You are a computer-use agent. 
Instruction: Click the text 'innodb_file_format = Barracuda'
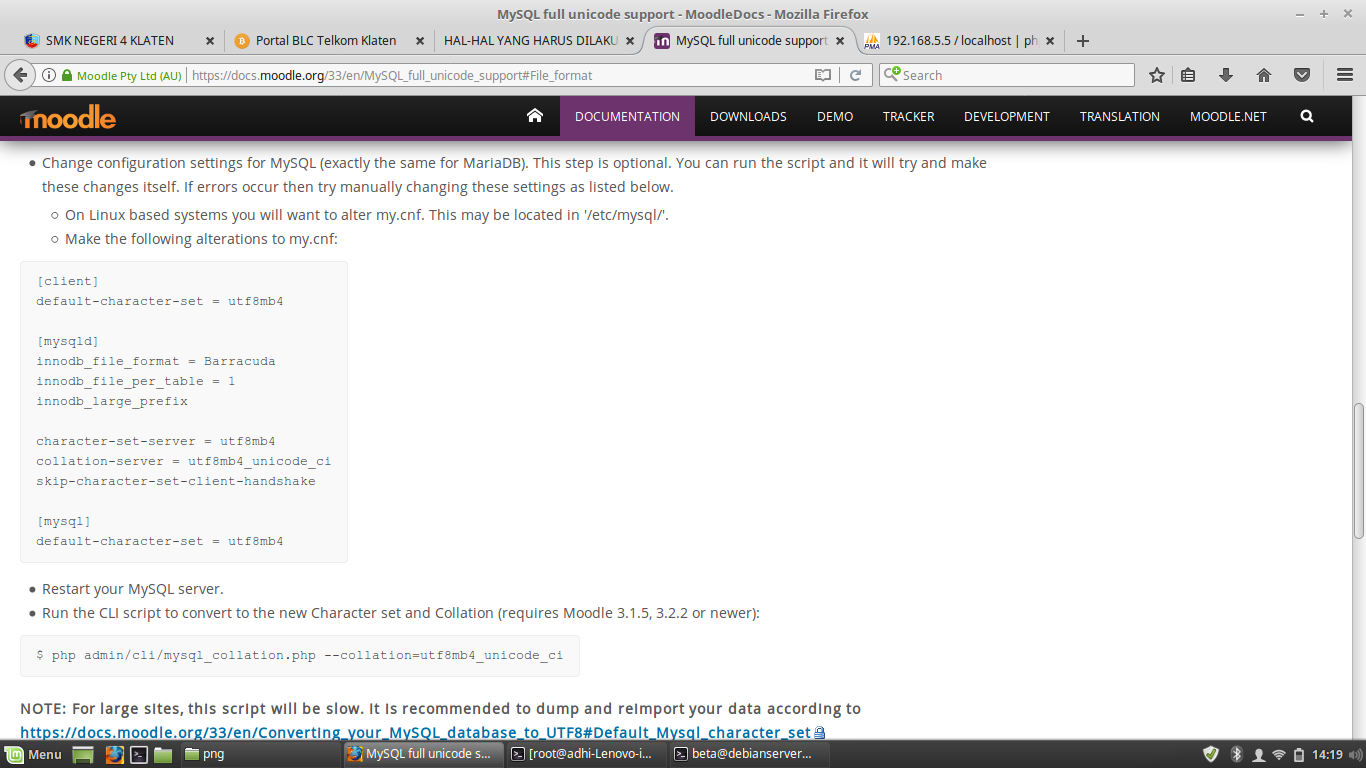156,361
